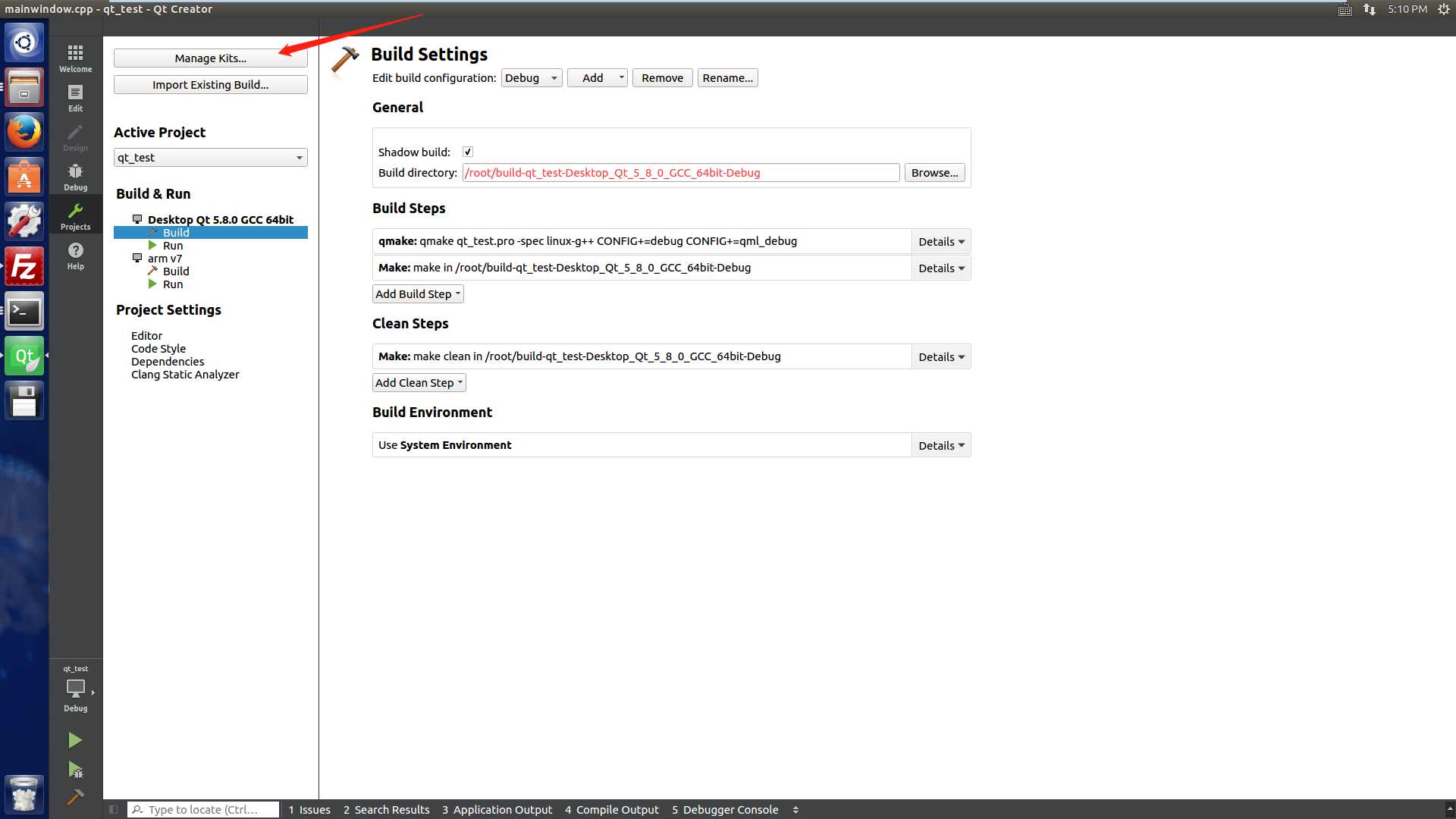Select arm v7 Build tree item

175,270
